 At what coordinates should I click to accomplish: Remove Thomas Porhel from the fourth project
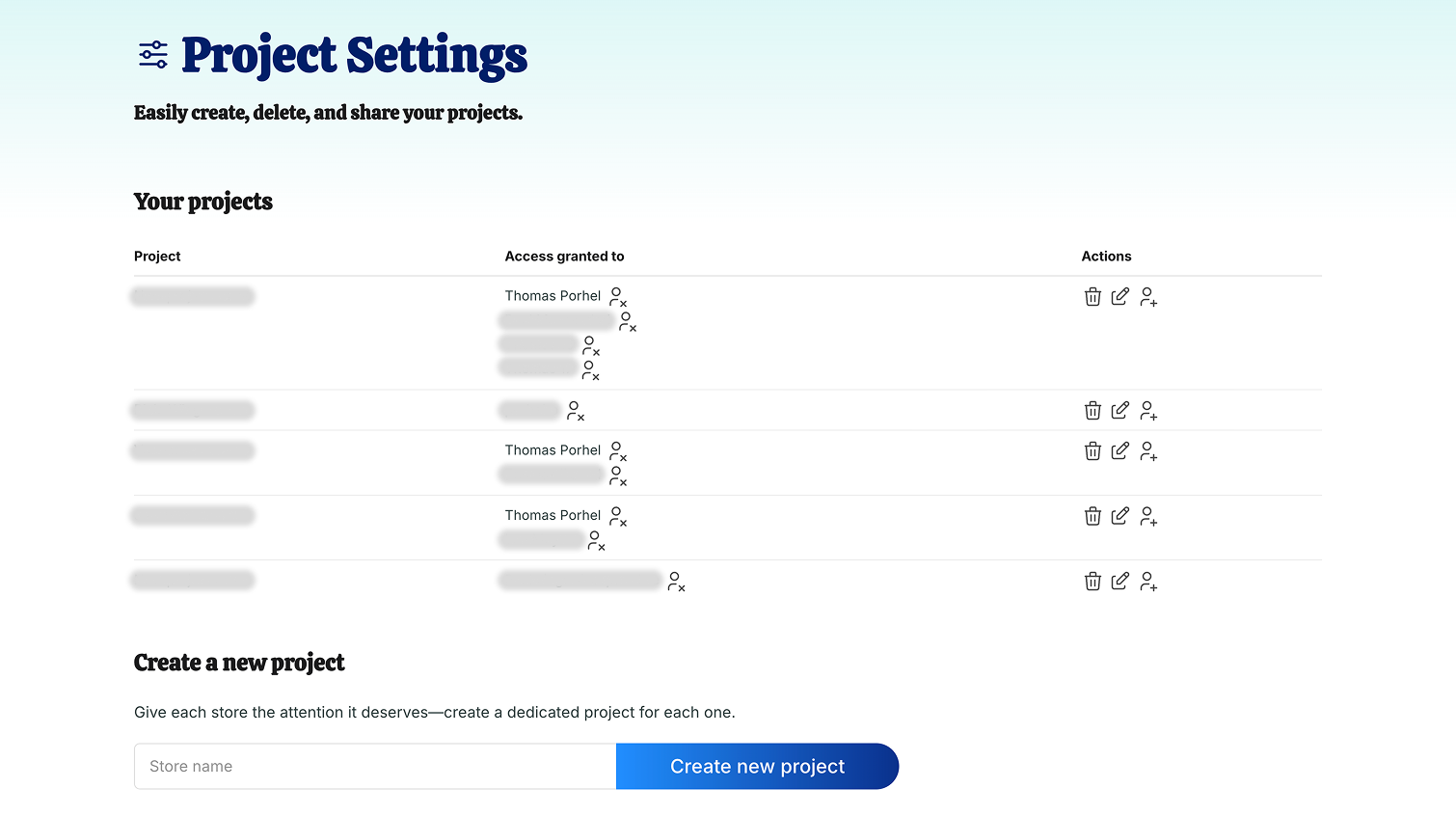click(618, 517)
